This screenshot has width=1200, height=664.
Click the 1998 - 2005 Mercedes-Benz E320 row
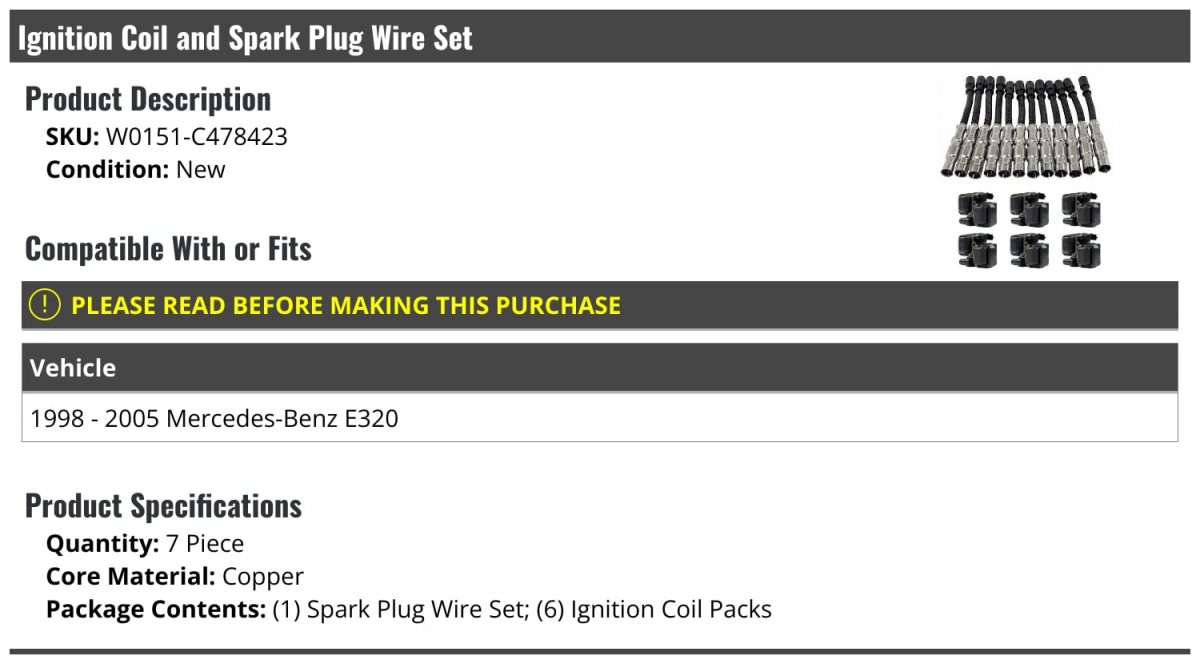pos(600,418)
